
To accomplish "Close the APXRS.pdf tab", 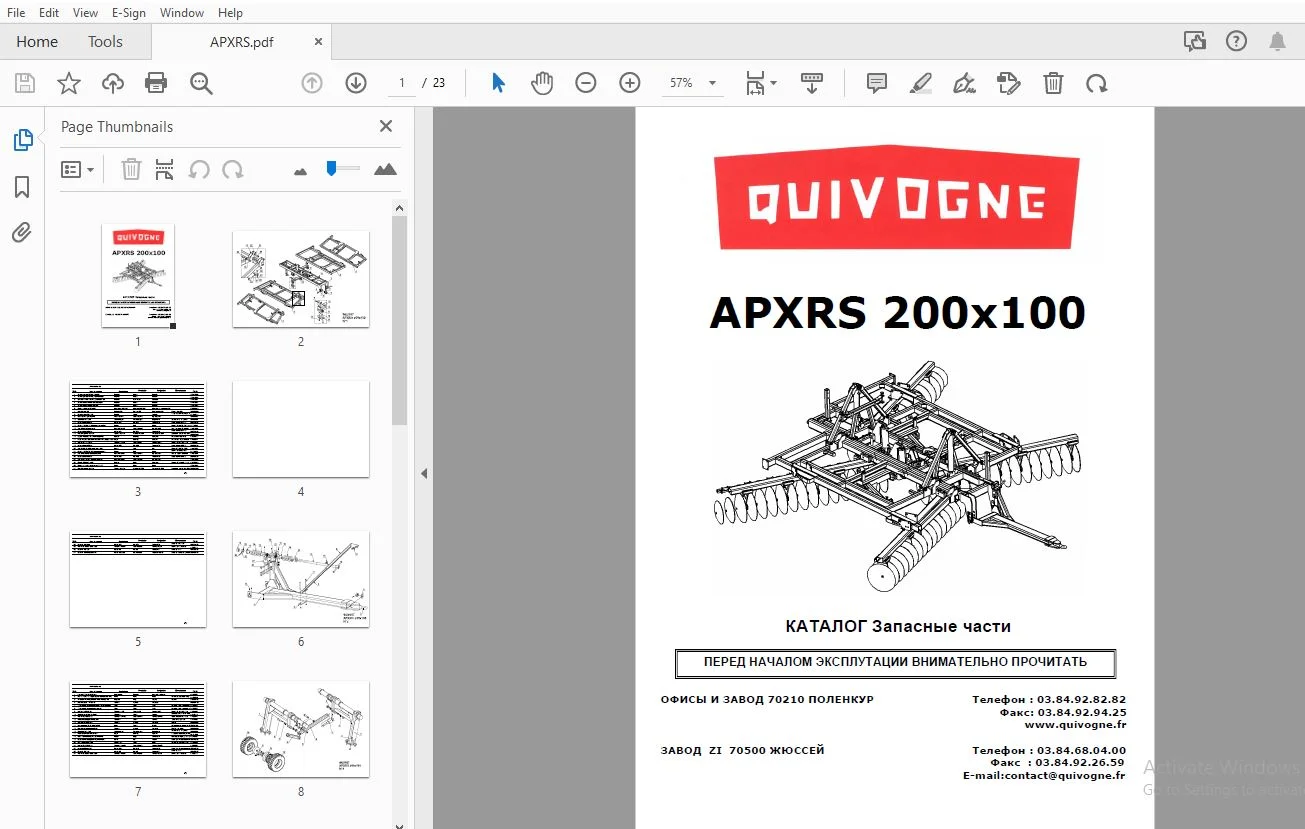I will (319, 42).
